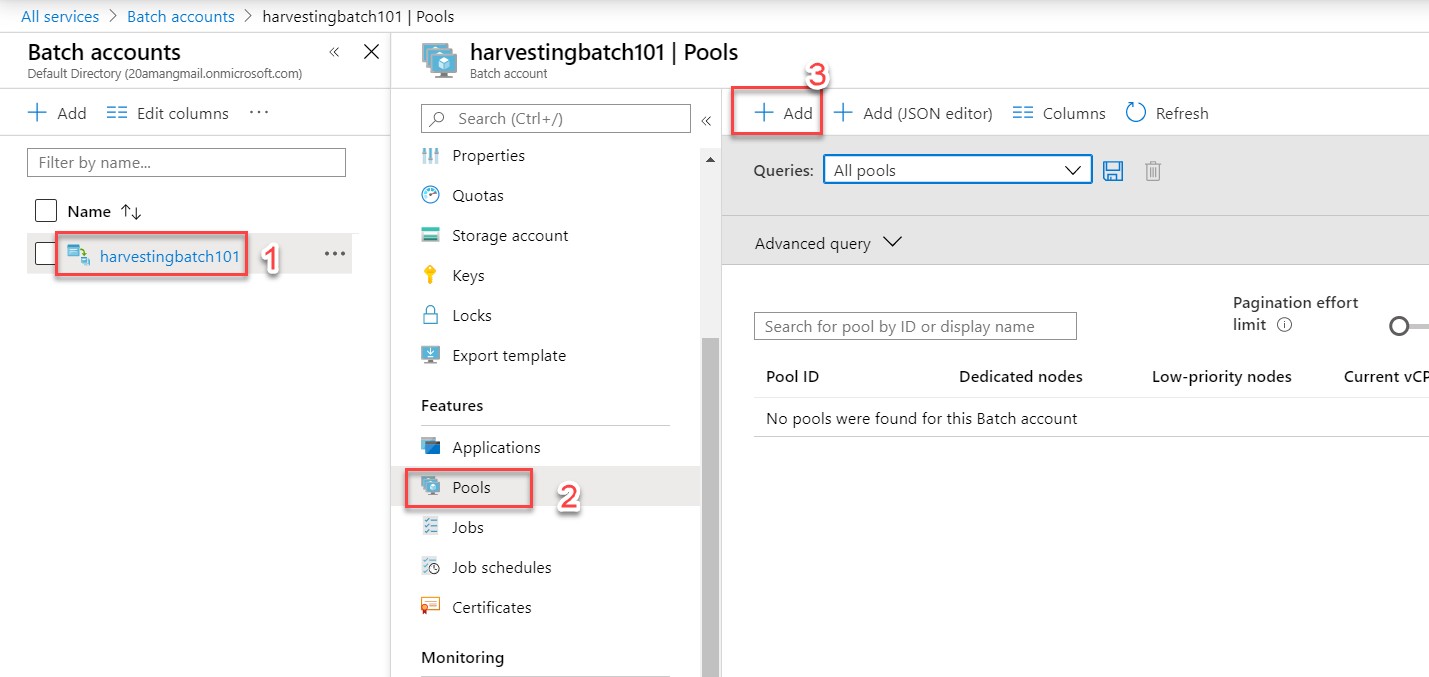Go to Batch accounts breadcrumb
The image size is (1429, 677).
[181, 16]
